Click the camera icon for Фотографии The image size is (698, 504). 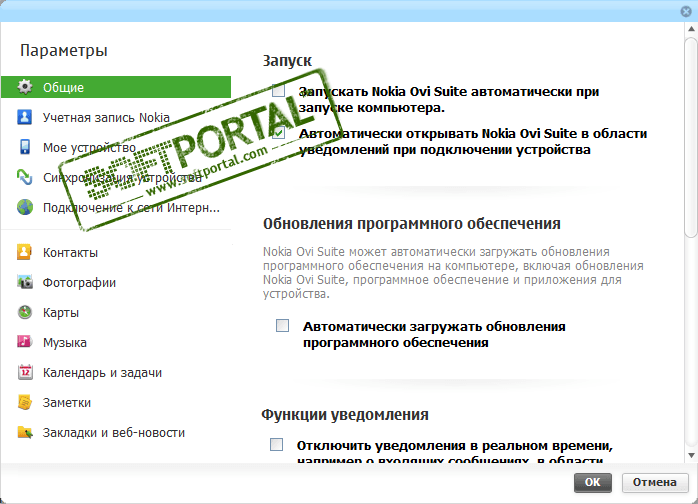pyautogui.click(x=25, y=282)
